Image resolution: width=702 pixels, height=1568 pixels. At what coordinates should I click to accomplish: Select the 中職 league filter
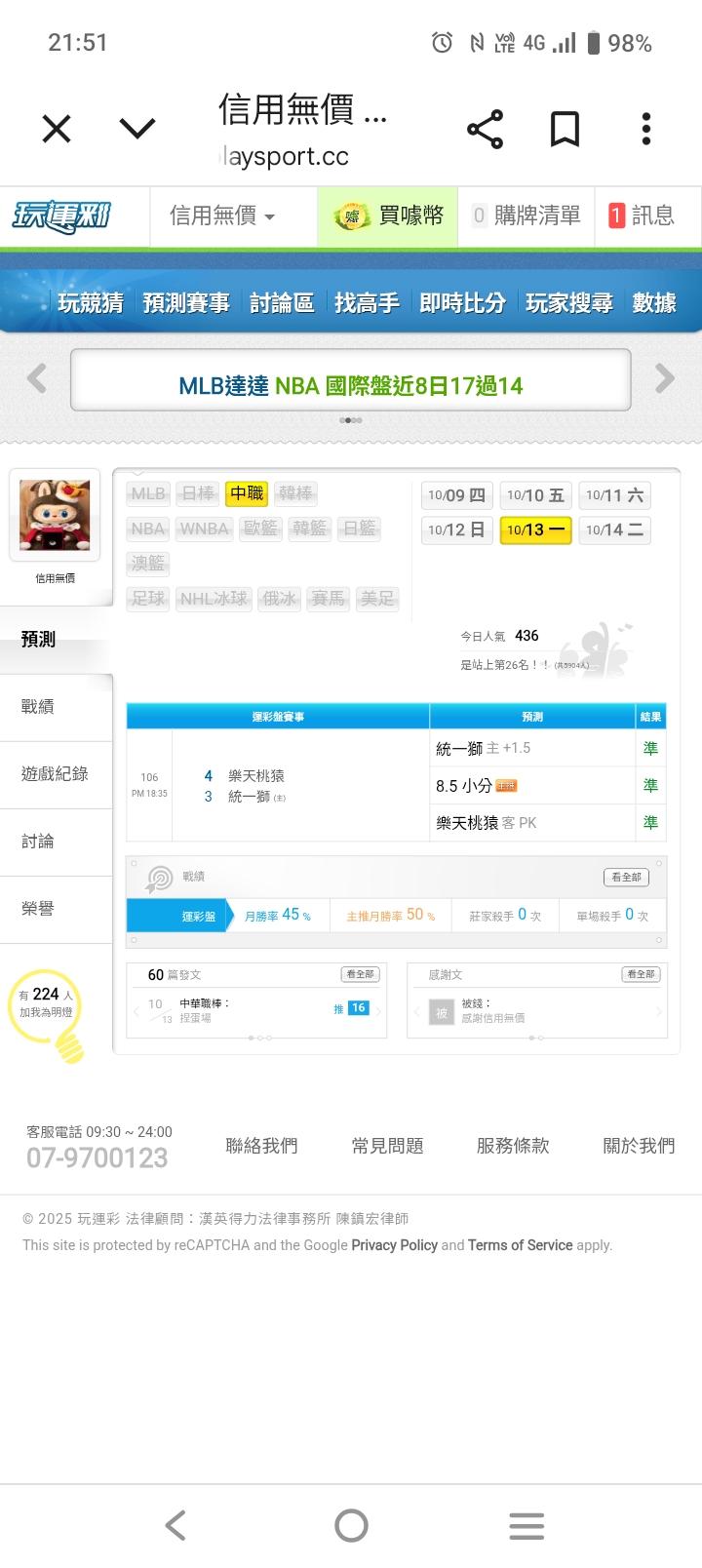click(247, 493)
